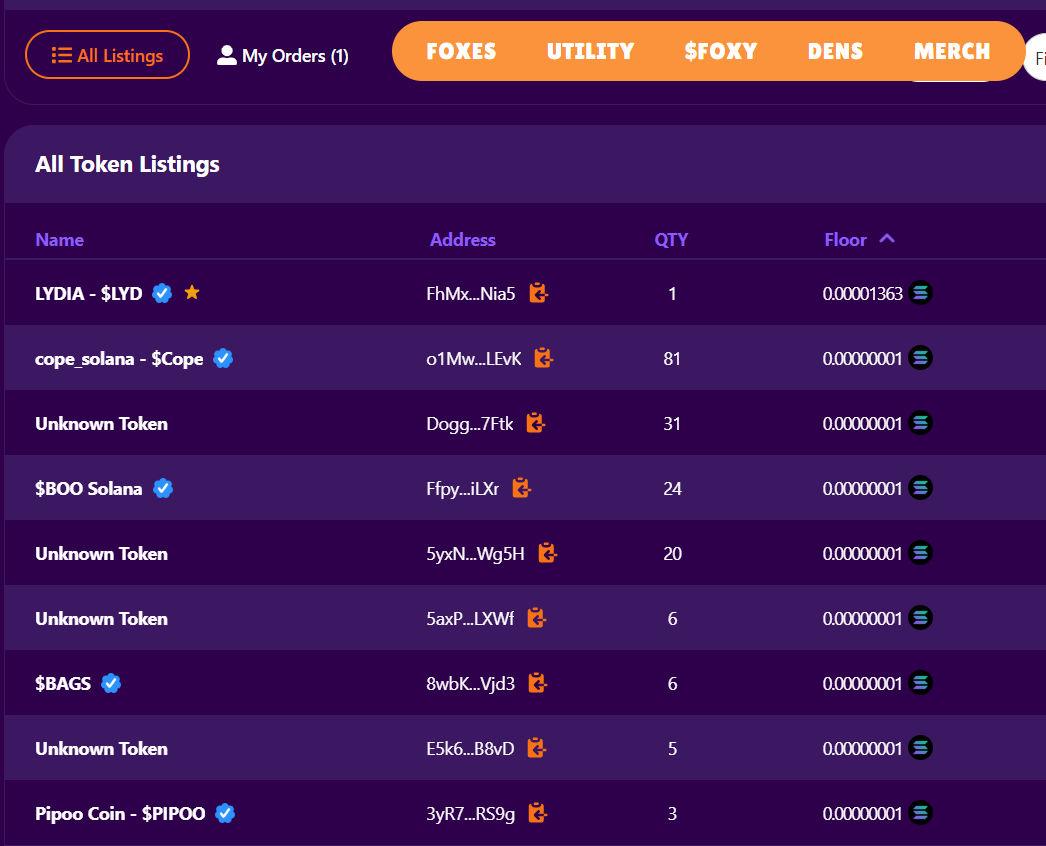Copy the Dogg...7Ftk address

click(536, 423)
